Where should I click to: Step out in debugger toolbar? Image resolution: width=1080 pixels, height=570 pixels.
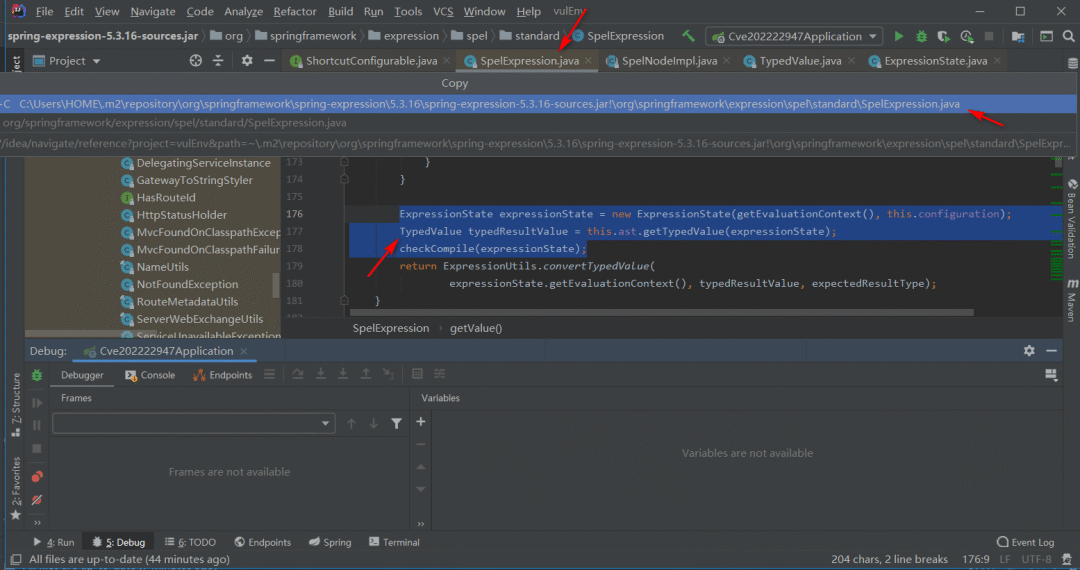tap(366, 374)
